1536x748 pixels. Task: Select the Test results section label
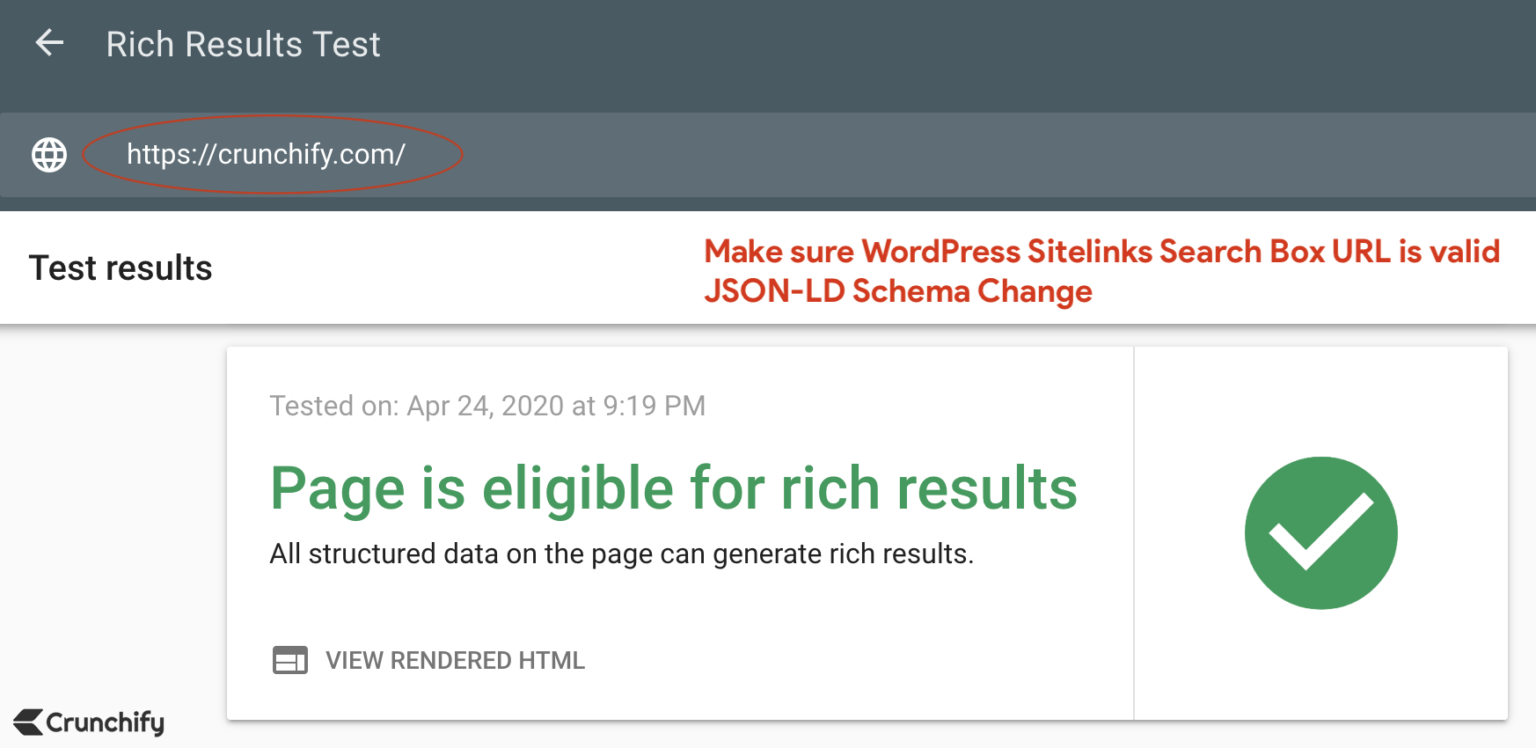pos(120,267)
